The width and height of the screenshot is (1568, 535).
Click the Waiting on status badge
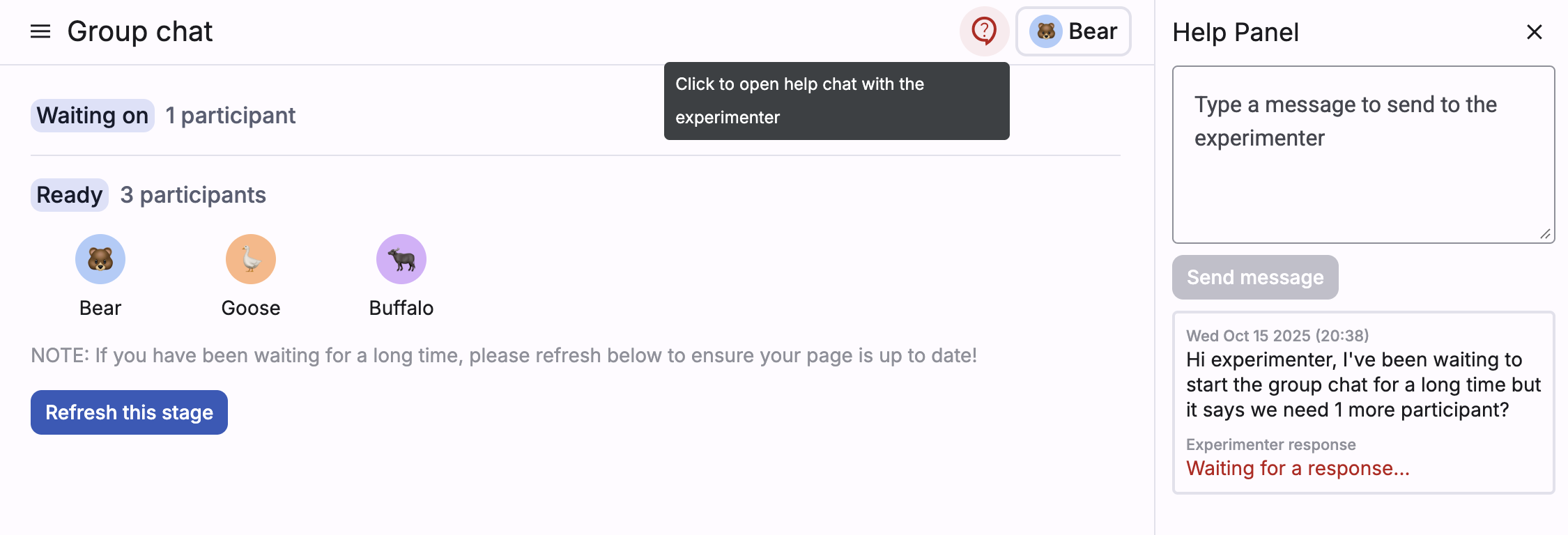pyautogui.click(x=91, y=115)
